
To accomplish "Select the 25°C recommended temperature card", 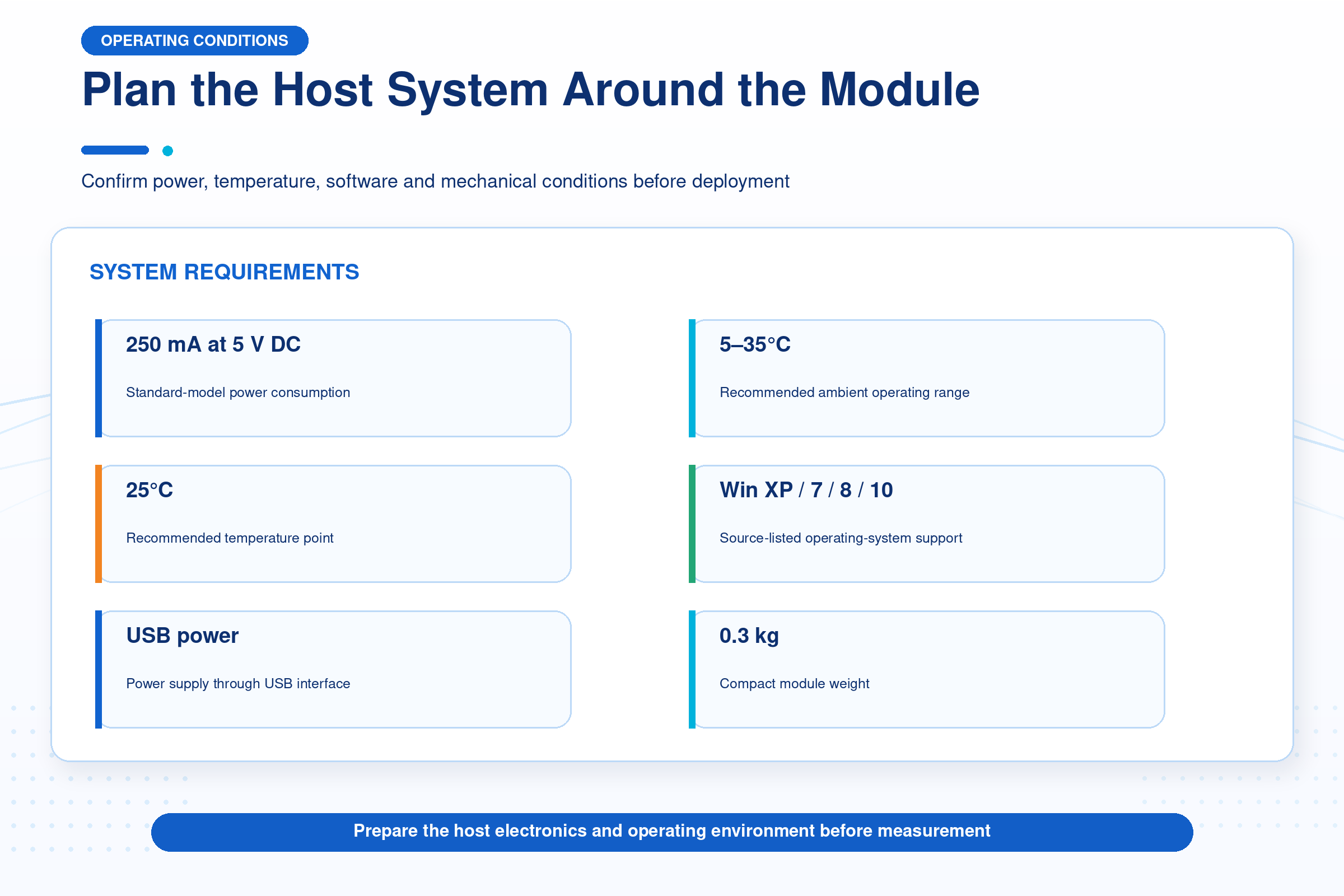I will point(333,524).
